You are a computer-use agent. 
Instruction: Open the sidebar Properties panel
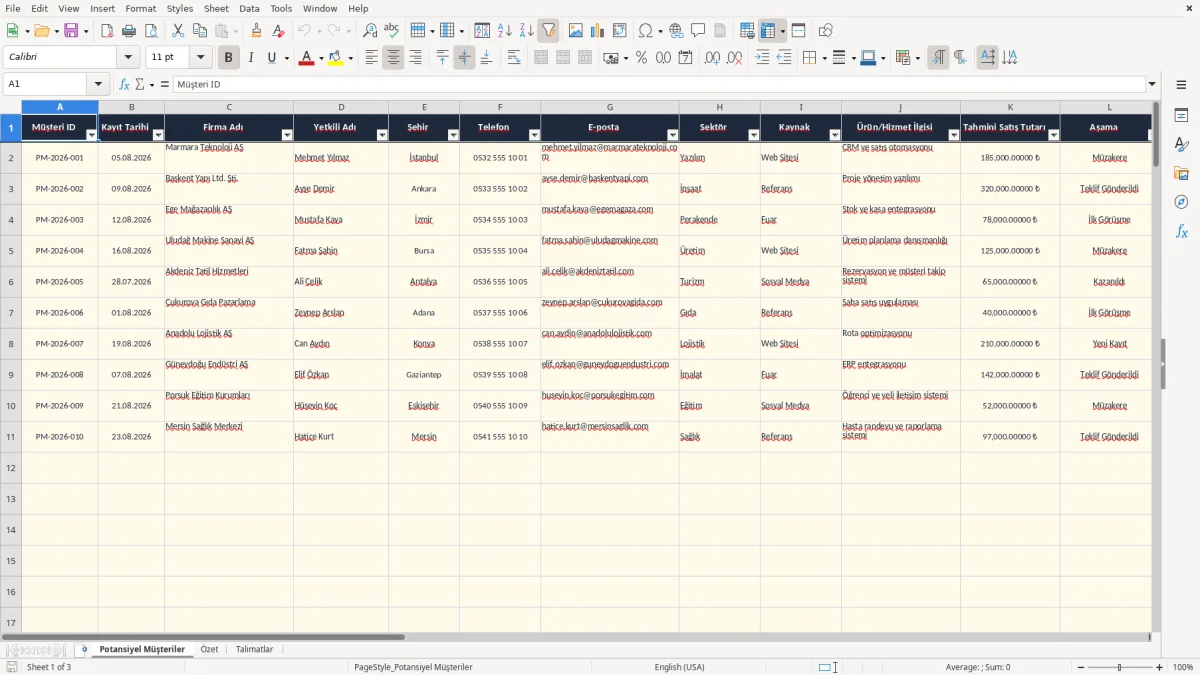coord(1181,116)
